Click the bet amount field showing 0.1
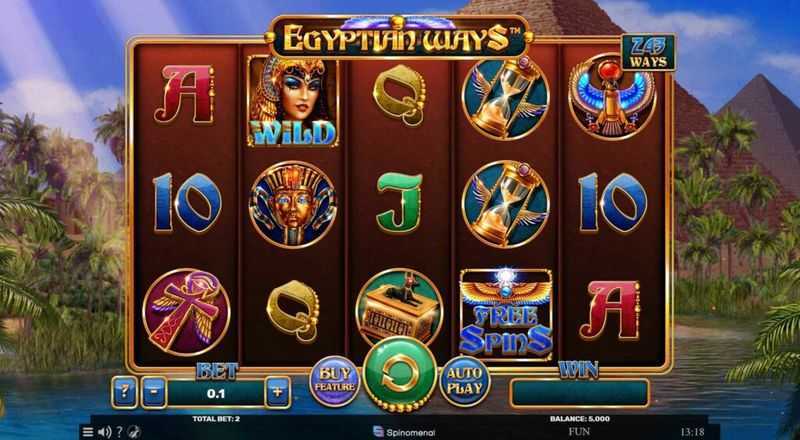This screenshot has width=800, height=440. pyautogui.click(x=216, y=394)
